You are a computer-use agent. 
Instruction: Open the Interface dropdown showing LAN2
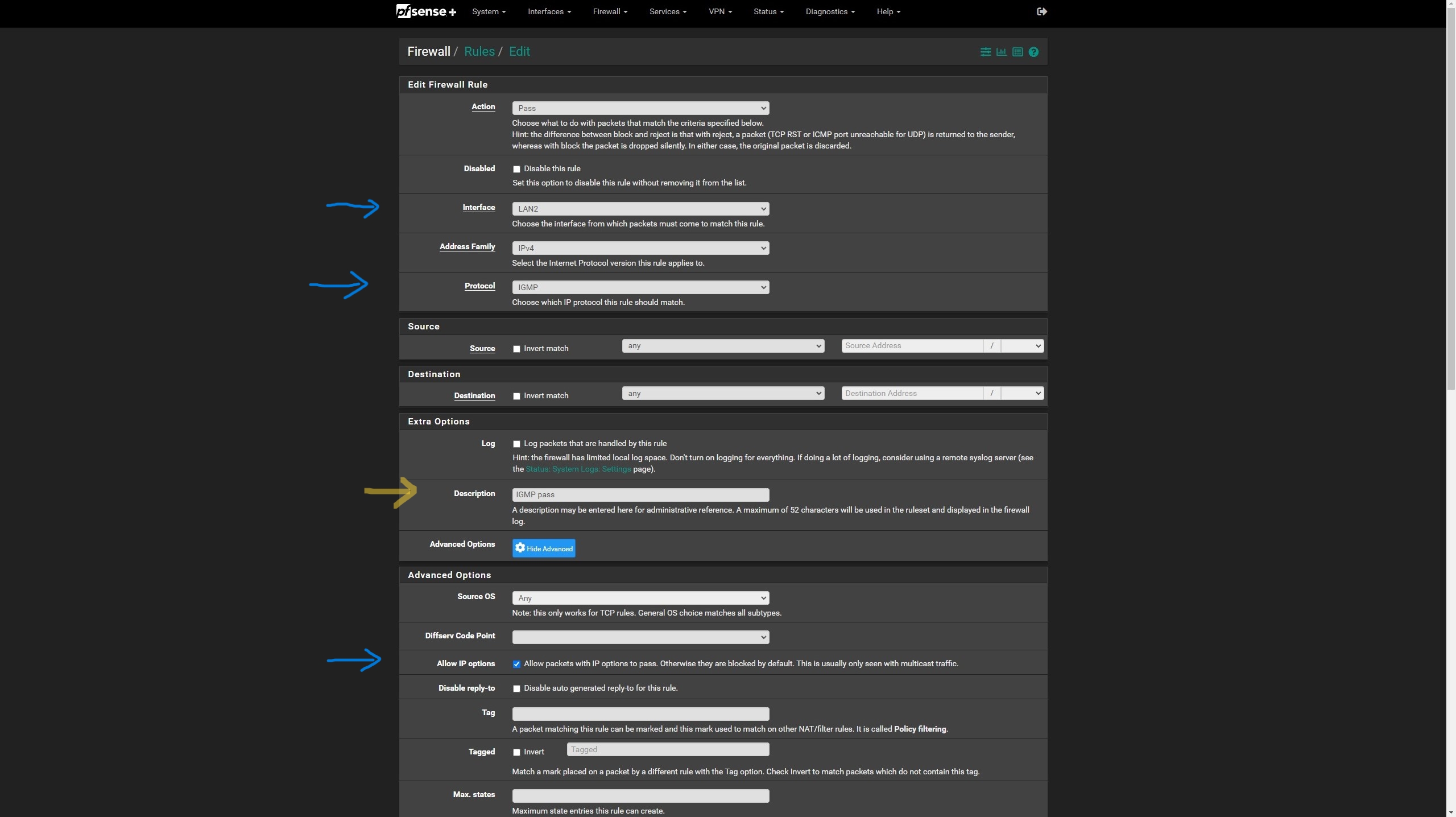[640, 209]
